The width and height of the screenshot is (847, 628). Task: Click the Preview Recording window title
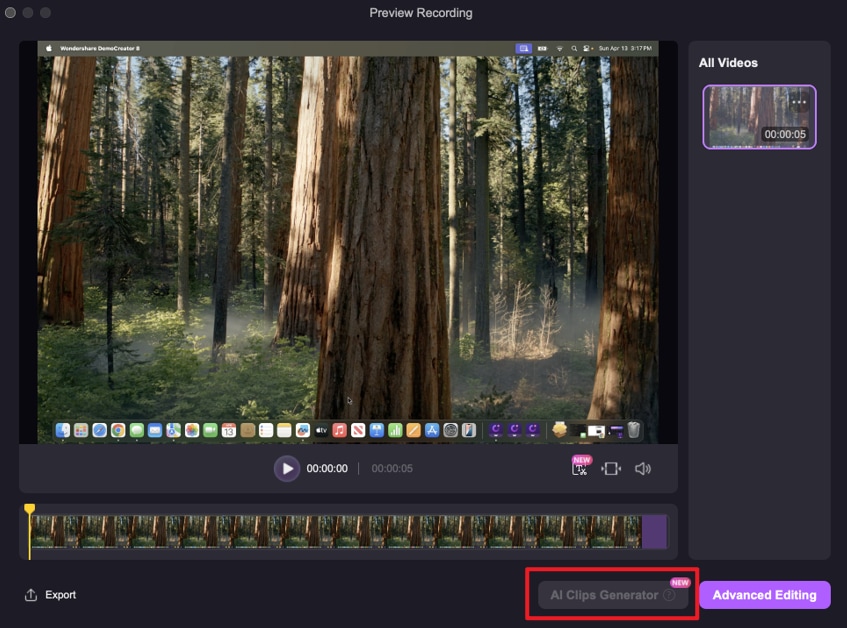421,13
